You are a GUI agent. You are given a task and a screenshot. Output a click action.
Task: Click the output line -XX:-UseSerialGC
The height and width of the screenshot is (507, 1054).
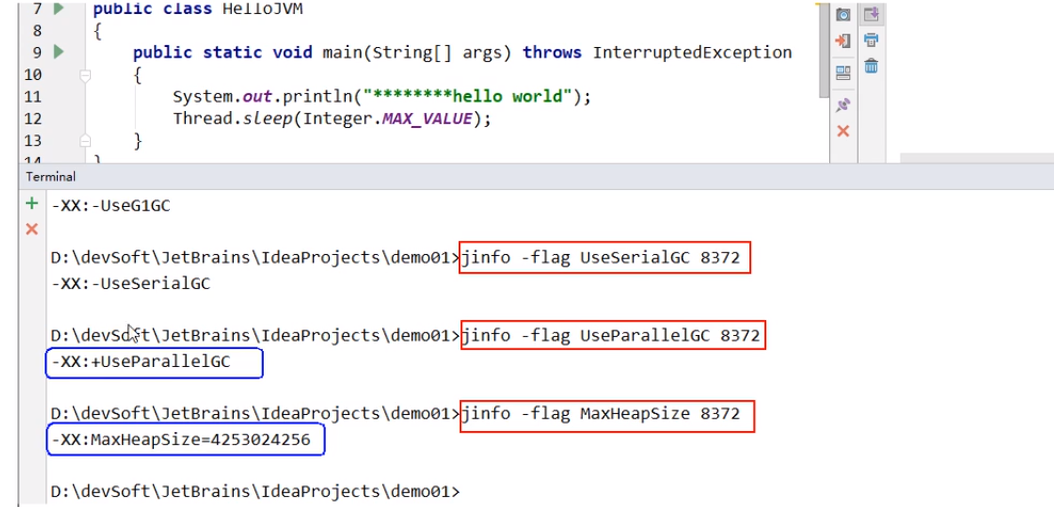click(131, 284)
